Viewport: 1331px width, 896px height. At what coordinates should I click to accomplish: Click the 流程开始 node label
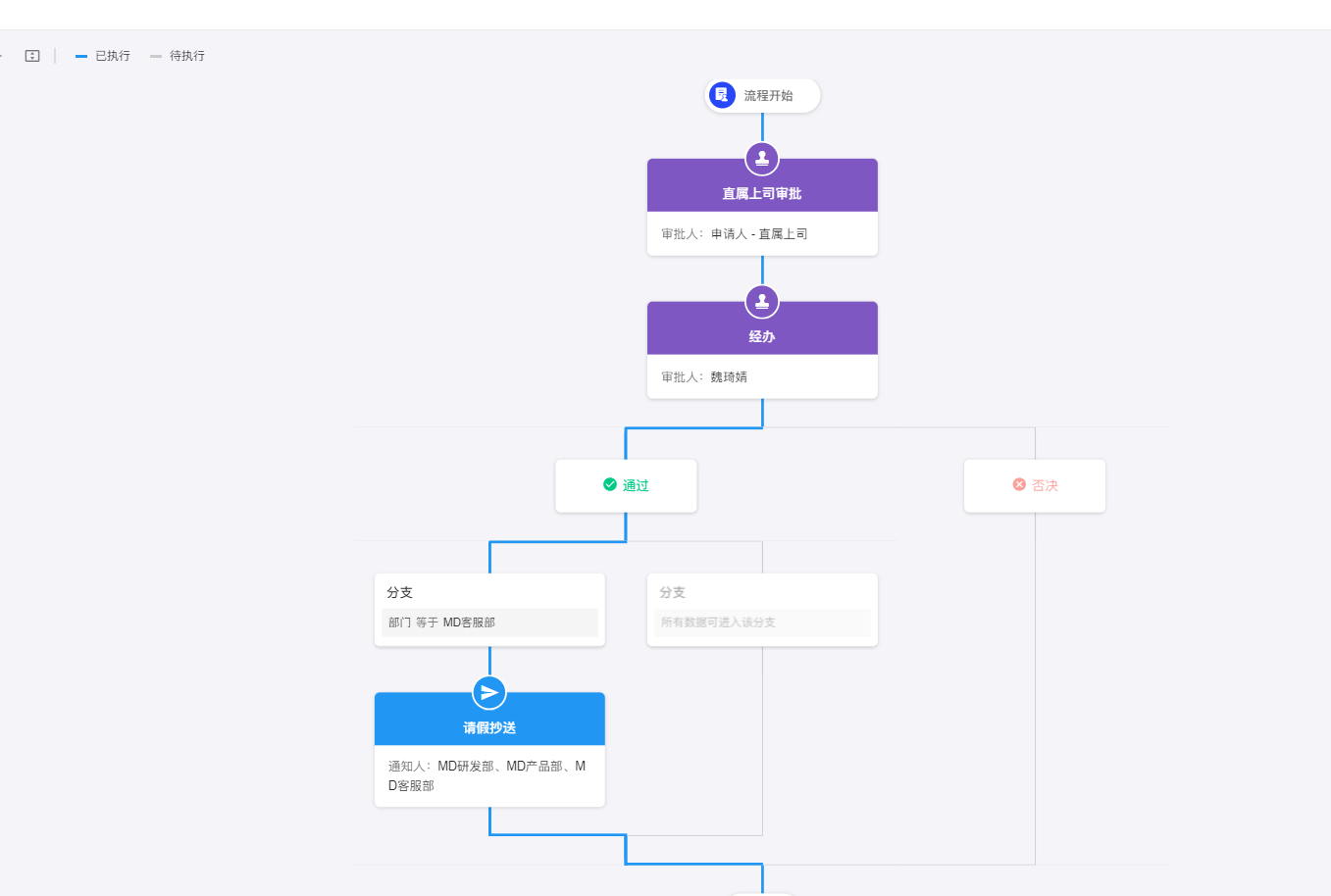pyautogui.click(x=768, y=96)
